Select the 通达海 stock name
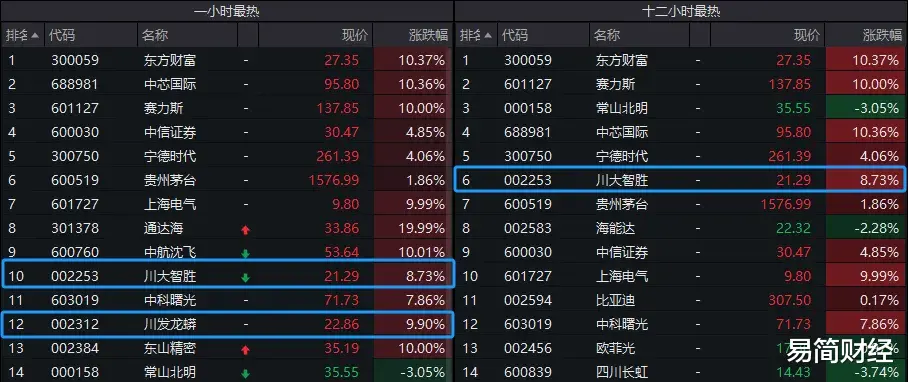Screen dimensions: 908x382 tap(163, 229)
